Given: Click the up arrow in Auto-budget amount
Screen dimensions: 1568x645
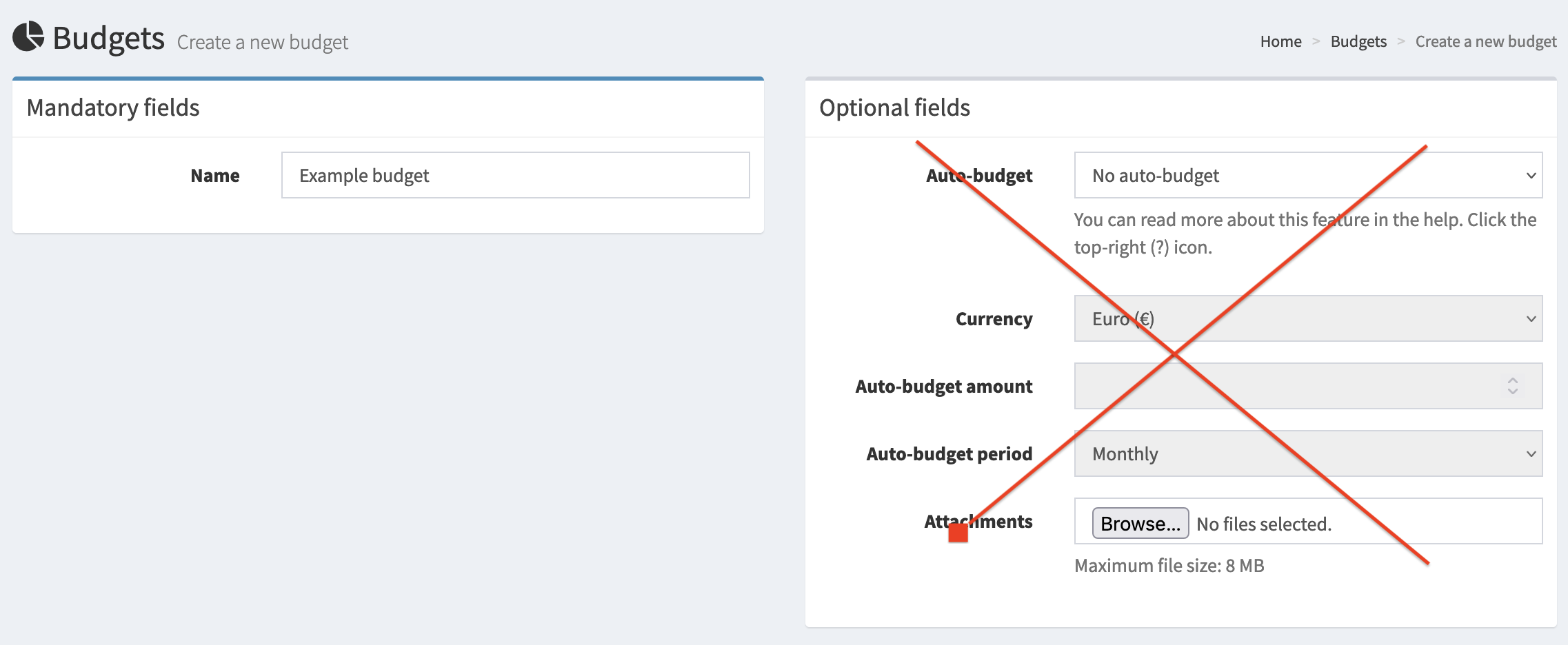Looking at the screenshot, I should [1512, 380].
